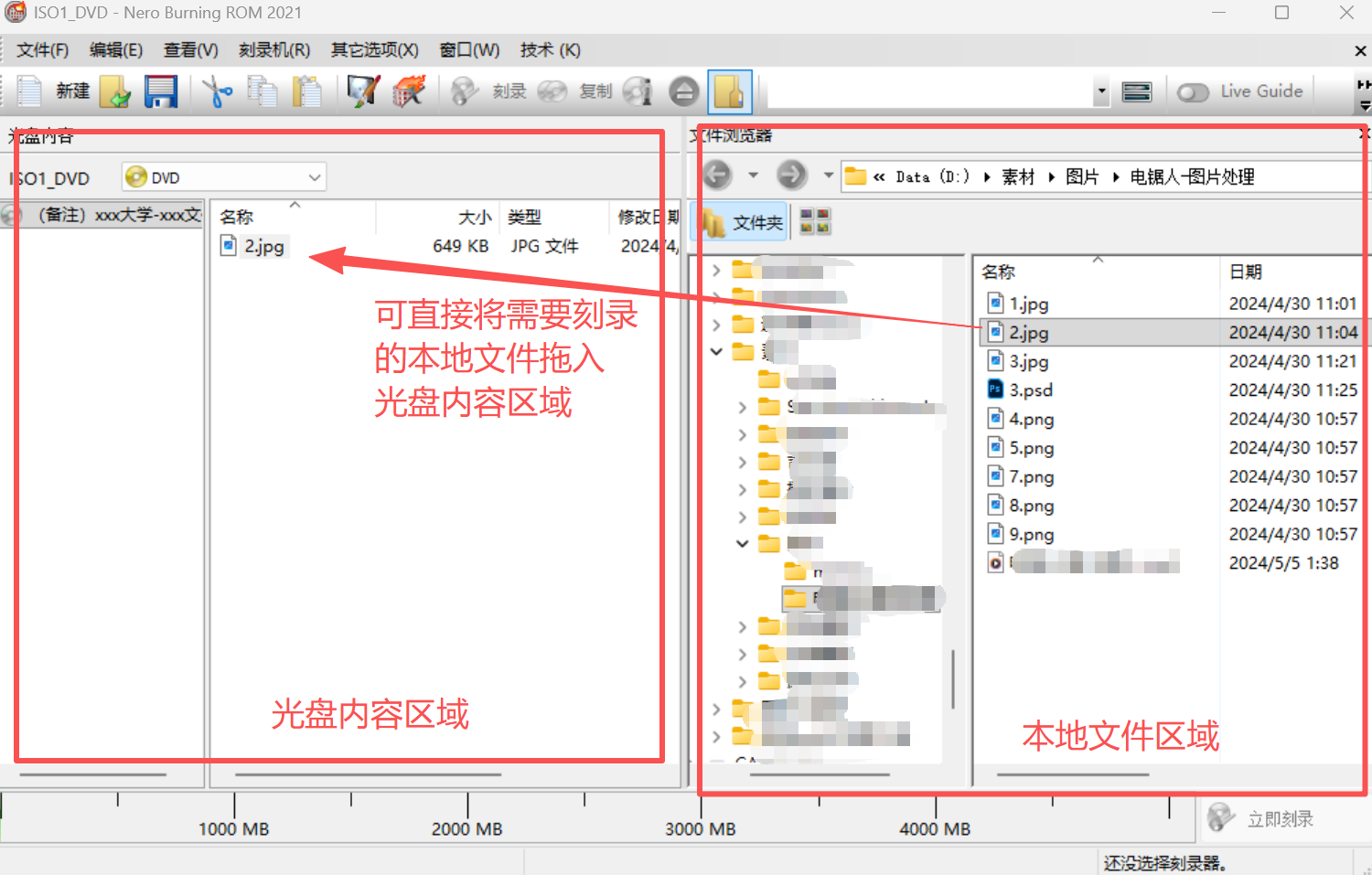Click the 立即刻录 burn now button
Viewport: 1372px width, 875px height.
[x=1261, y=818]
